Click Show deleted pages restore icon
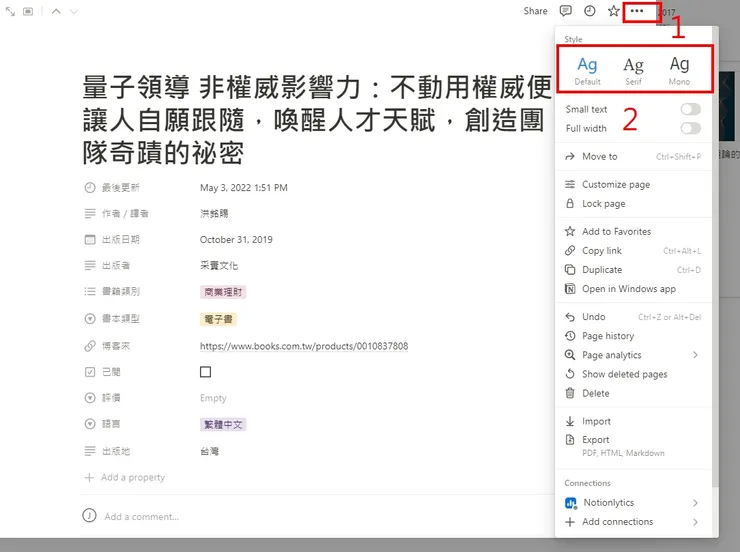 pyautogui.click(x=570, y=374)
